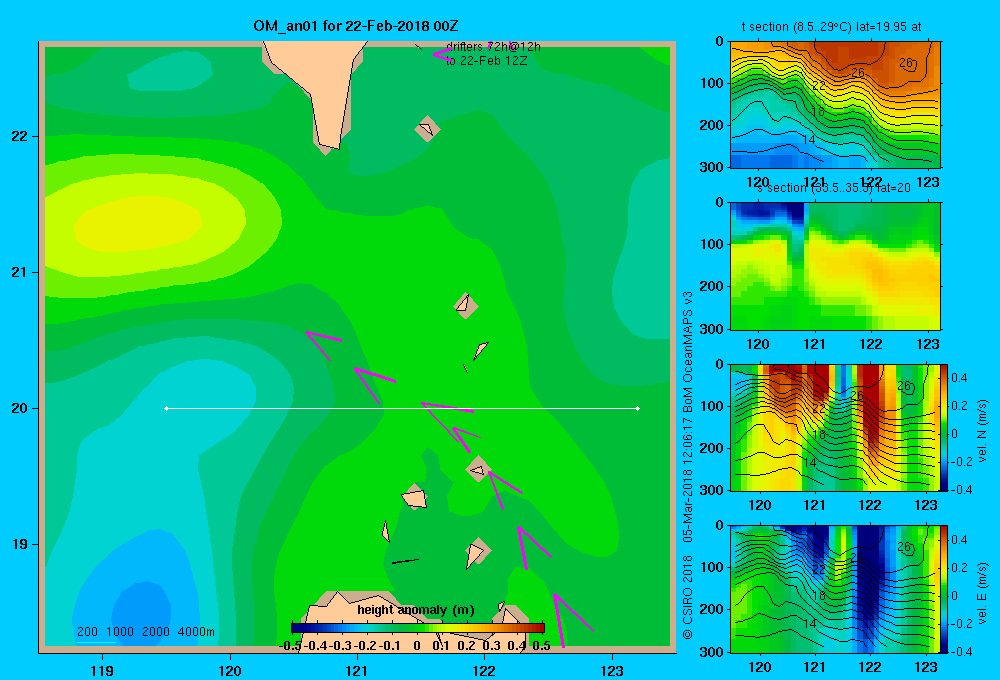Select the vel. N colorbar
This screenshot has height=680, width=1000.
click(x=944, y=427)
